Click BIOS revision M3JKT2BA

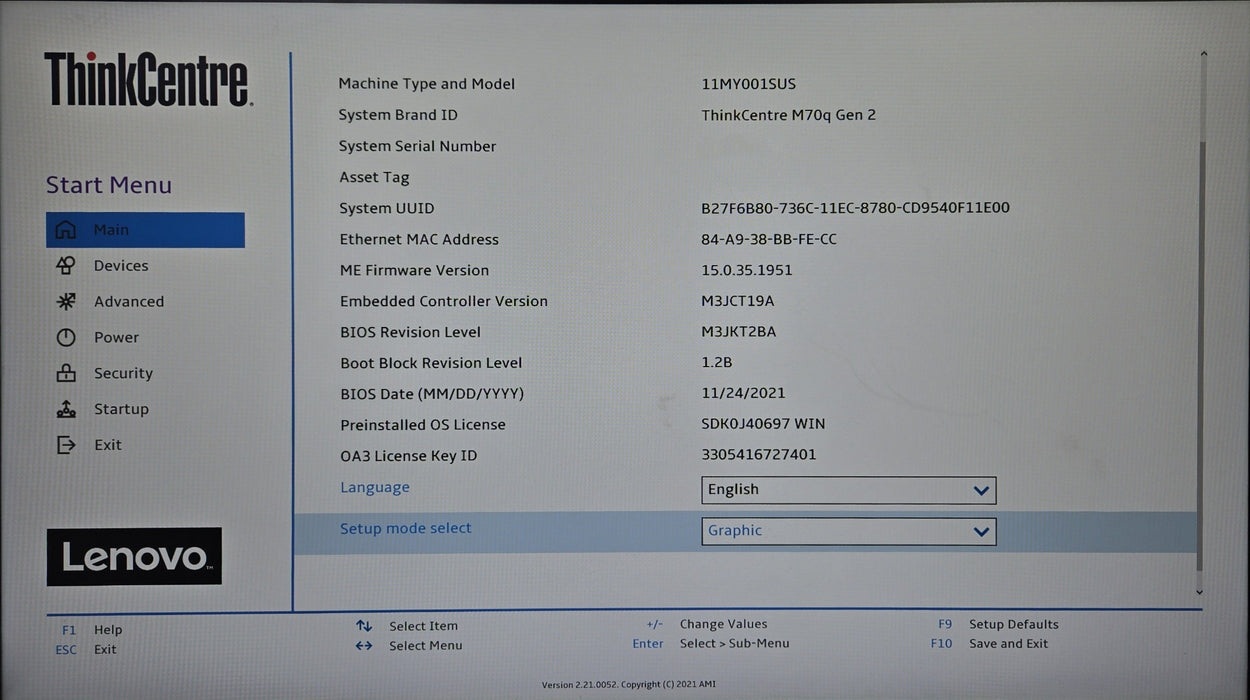pyautogui.click(x=739, y=332)
